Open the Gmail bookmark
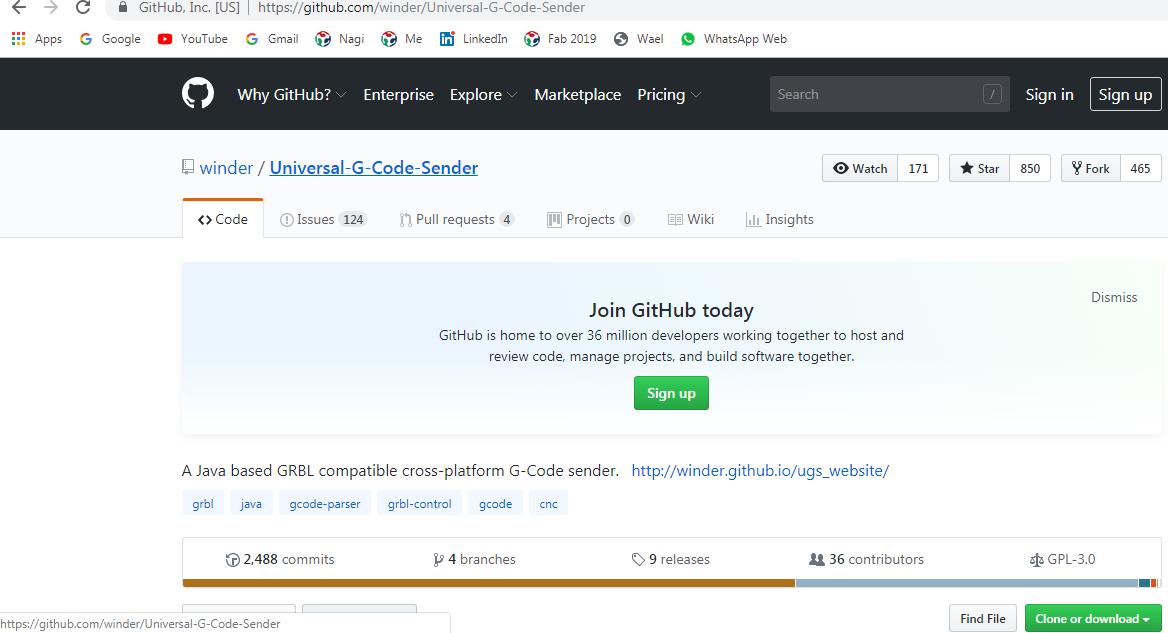 [x=271, y=39]
